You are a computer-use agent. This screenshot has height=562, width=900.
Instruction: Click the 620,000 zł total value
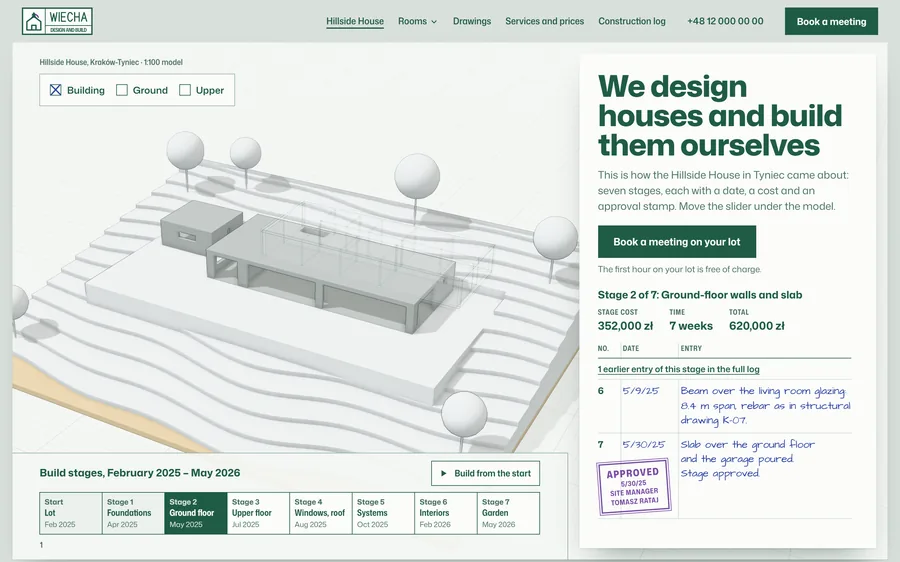[757, 326]
